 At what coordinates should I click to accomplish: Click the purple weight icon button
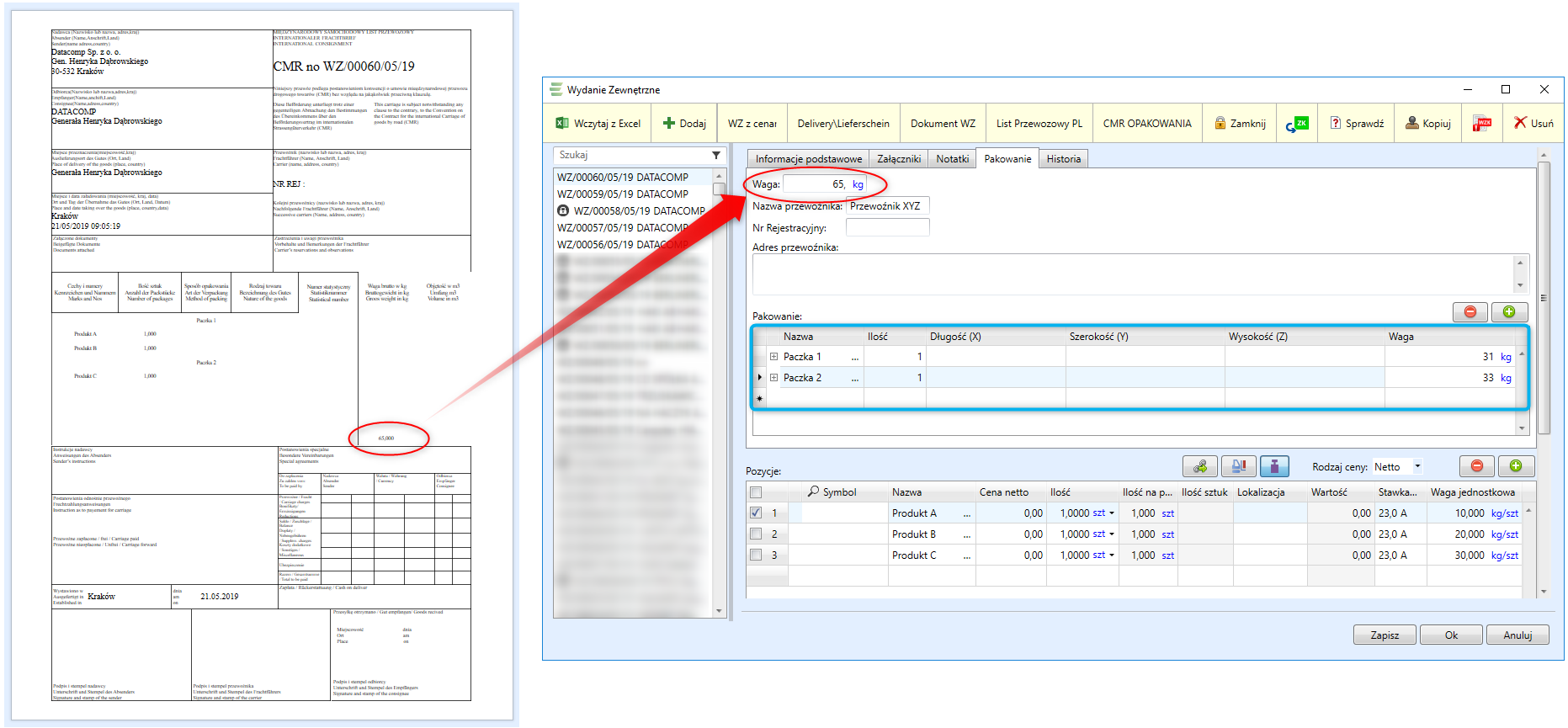[1274, 466]
